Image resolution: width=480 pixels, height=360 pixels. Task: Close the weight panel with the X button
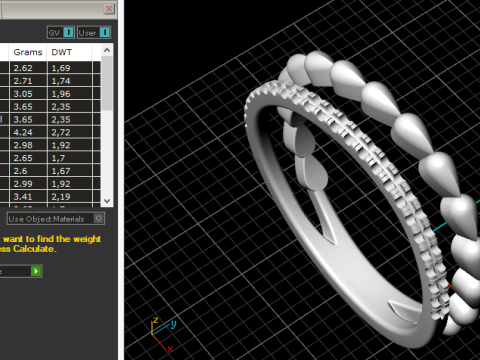point(109,9)
